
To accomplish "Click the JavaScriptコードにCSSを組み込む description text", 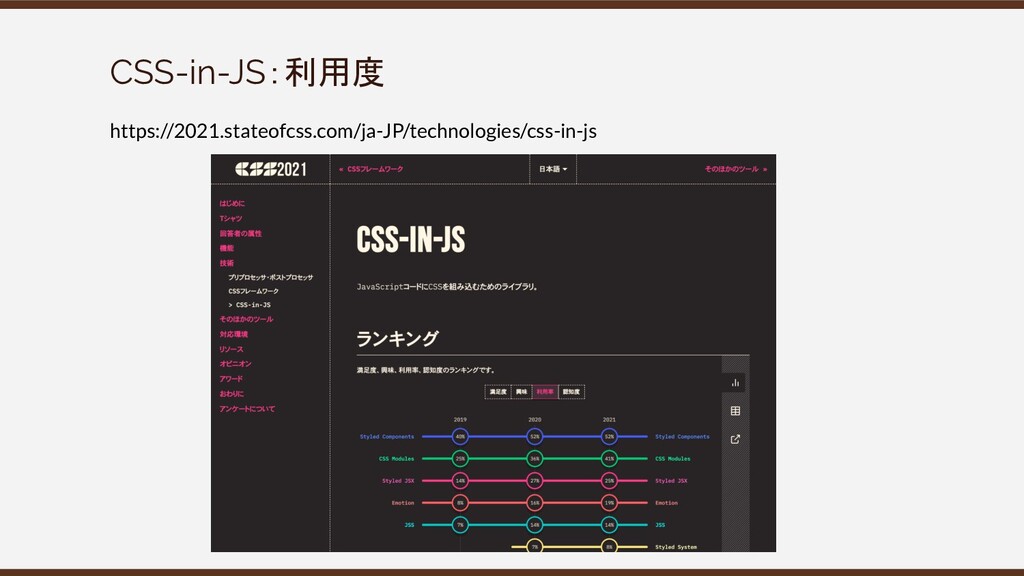I will [447, 287].
